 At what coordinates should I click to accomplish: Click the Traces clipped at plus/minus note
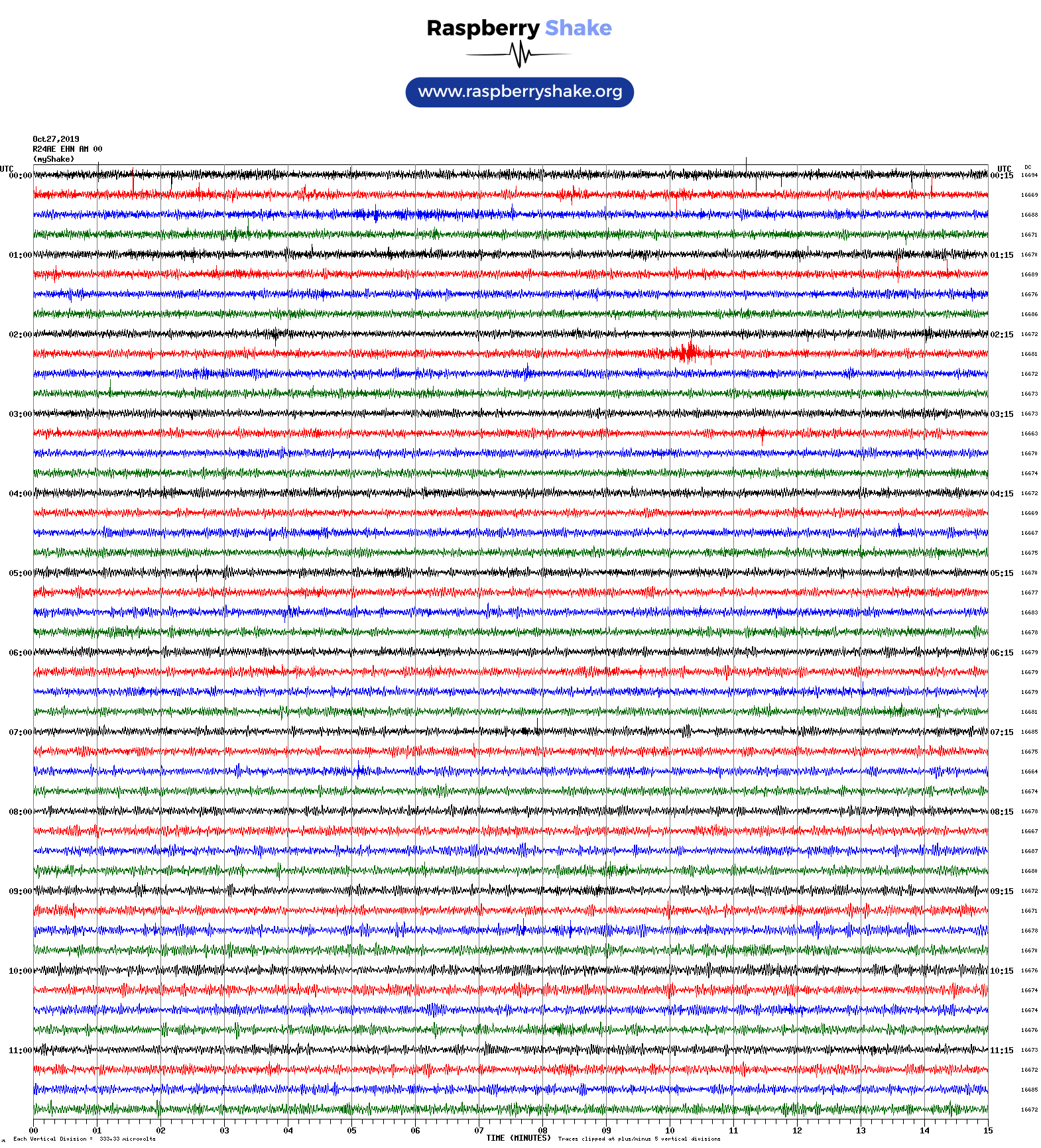click(639, 1139)
